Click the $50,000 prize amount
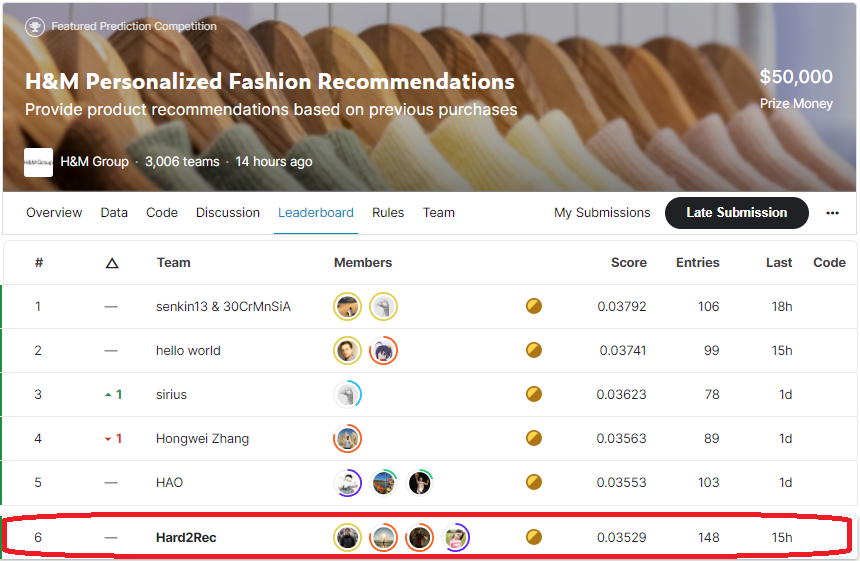Image resolution: width=860 pixels, height=561 pixels. click(796, 76)
